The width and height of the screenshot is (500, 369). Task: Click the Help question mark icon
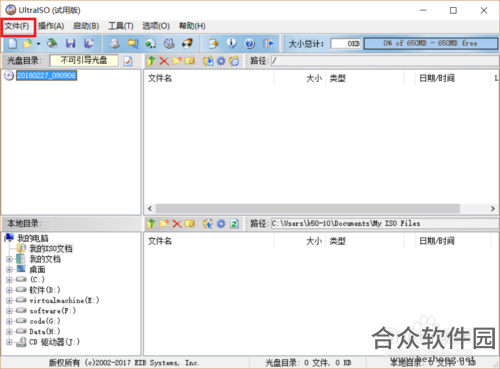pos(250,43)
